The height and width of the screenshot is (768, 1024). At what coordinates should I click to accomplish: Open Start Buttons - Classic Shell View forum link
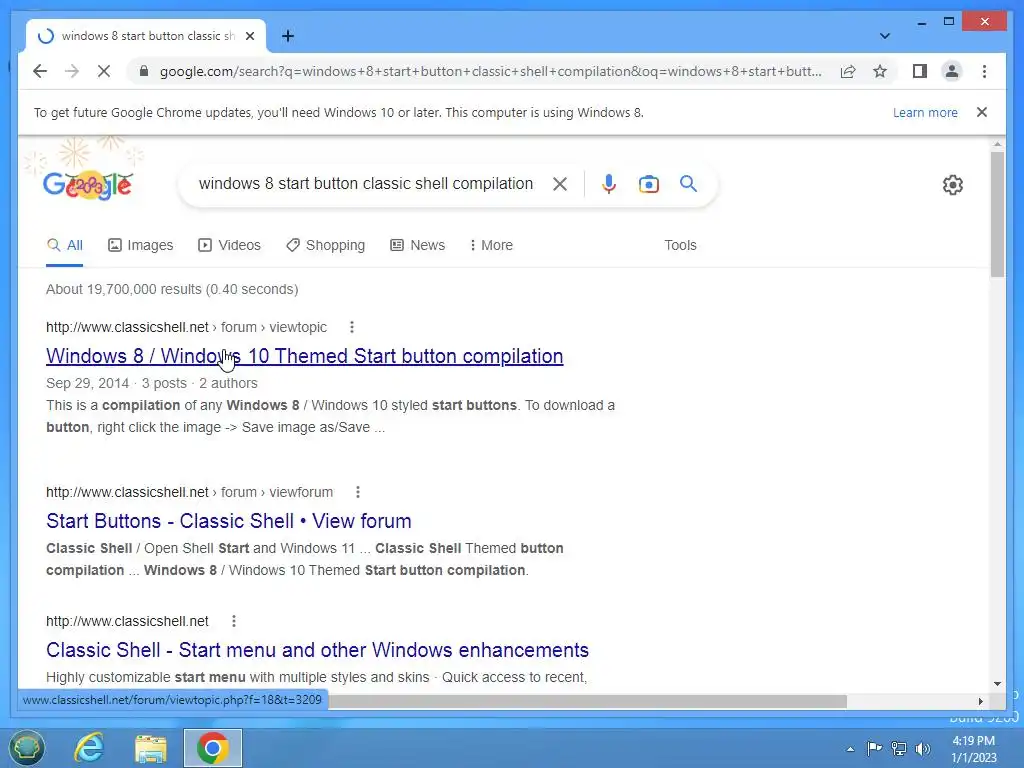[x=229, y=521]
